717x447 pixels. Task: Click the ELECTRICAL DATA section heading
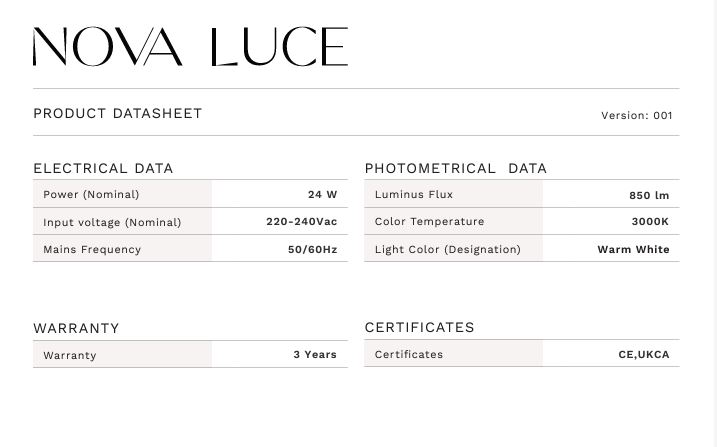tap(103, 169)
